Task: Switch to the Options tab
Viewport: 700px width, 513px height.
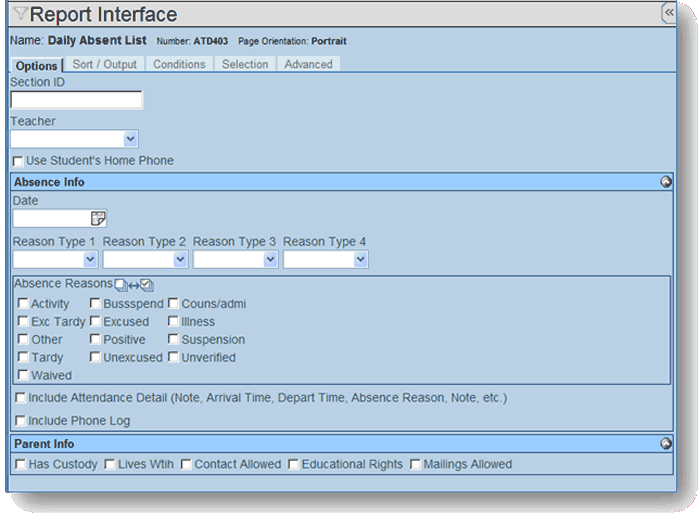Action: 37,66
